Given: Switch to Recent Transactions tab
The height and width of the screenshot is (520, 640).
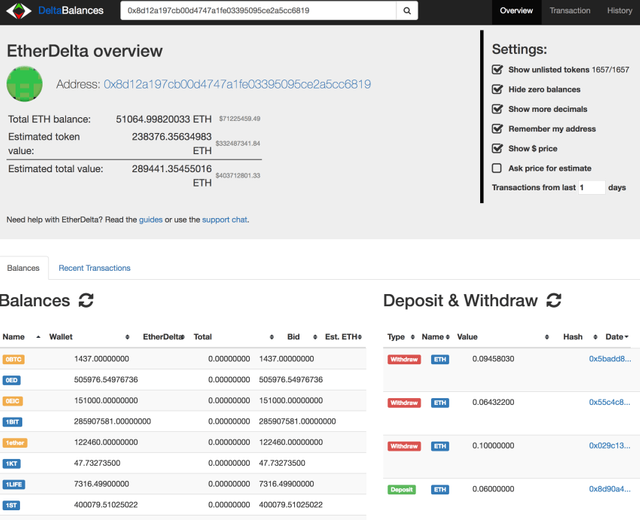Looking at the screenshot, I should pyautogui.click(x=94, y=268).
